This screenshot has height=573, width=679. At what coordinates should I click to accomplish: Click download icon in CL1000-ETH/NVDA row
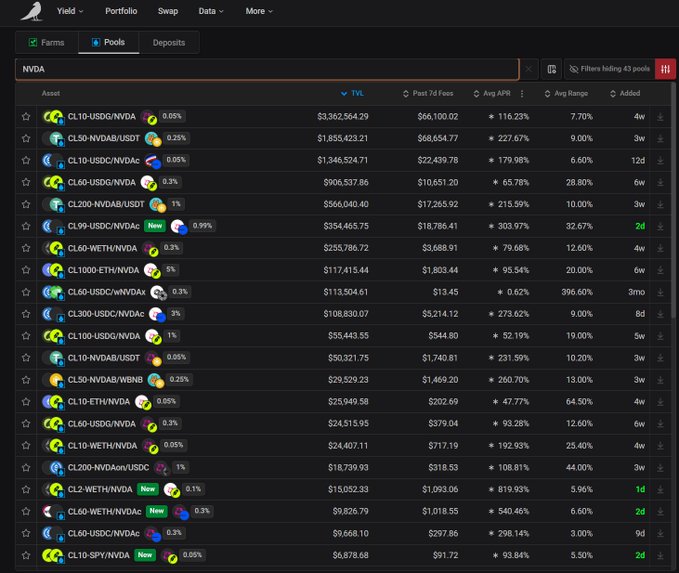click(x=660, y=270)
